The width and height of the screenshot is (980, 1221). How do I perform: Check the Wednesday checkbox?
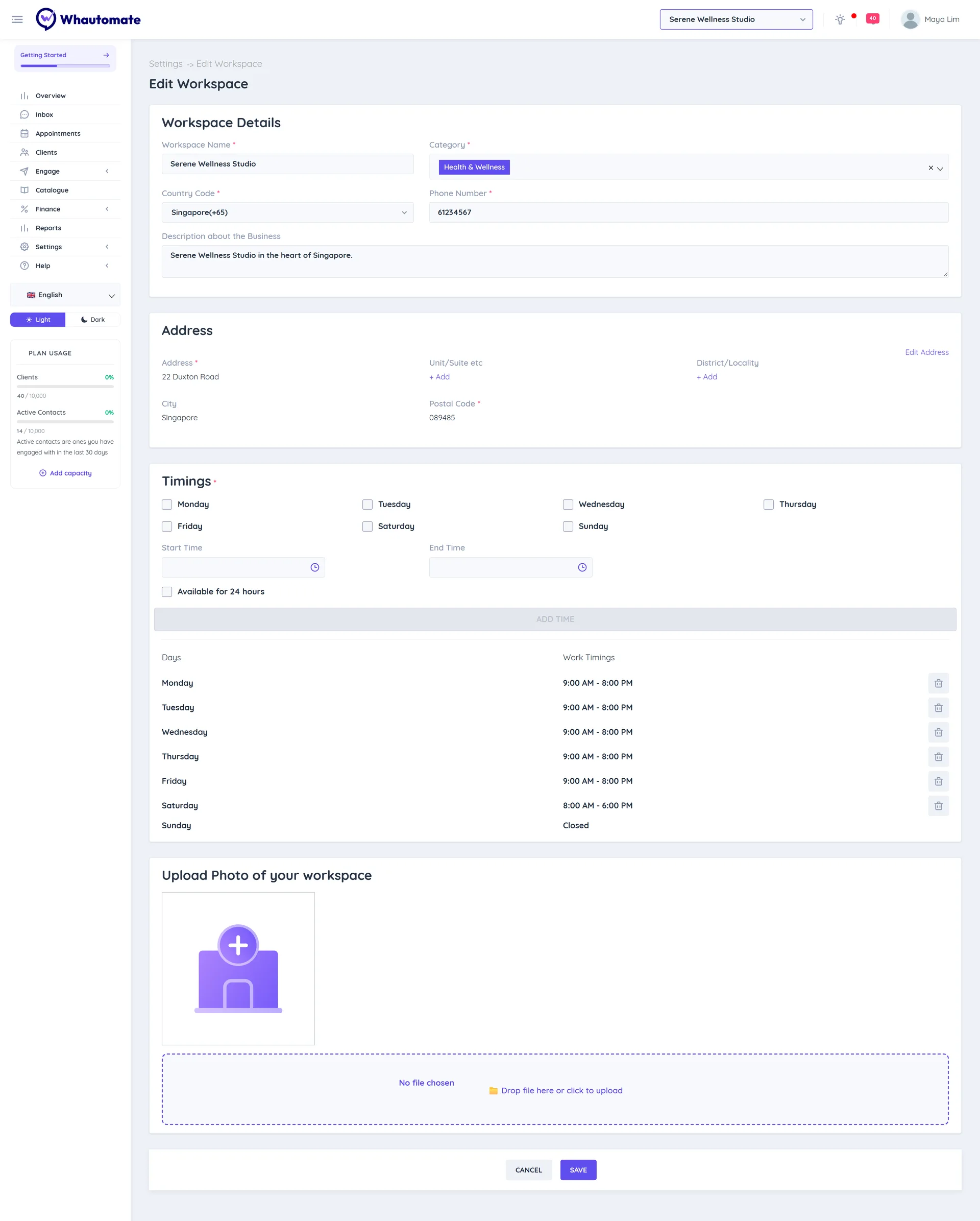pyautogui.click(x=568, y=505)
